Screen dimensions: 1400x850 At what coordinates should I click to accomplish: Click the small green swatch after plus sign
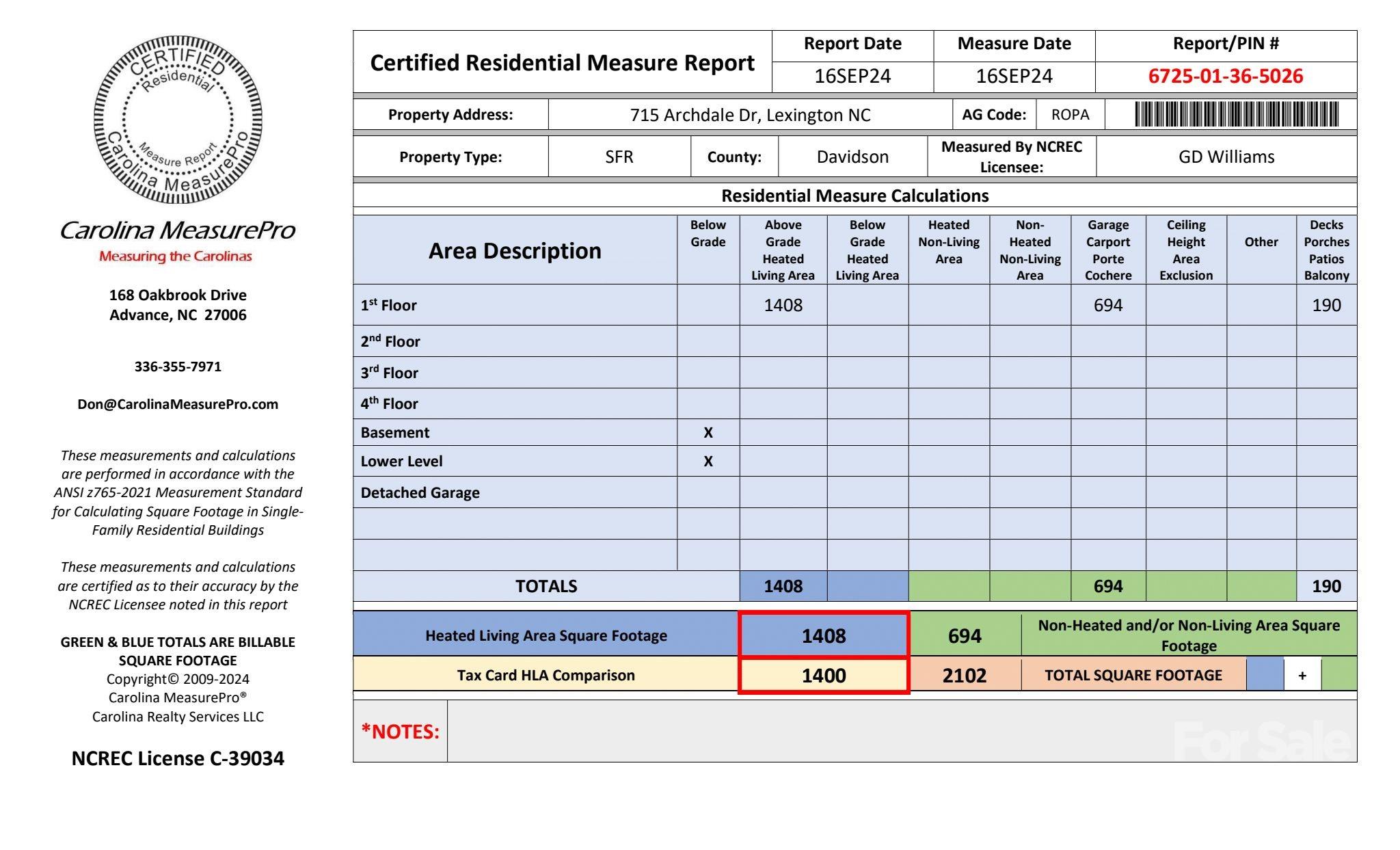click(x=1338, y=675)
